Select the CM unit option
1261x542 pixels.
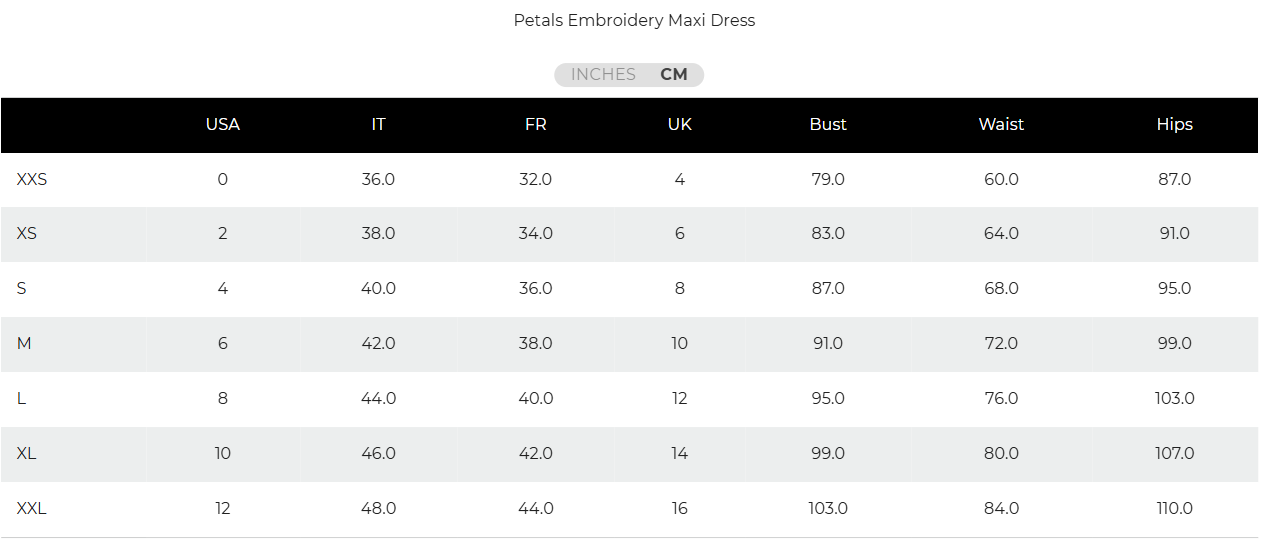pyautogui.click(x=674, y=75)
